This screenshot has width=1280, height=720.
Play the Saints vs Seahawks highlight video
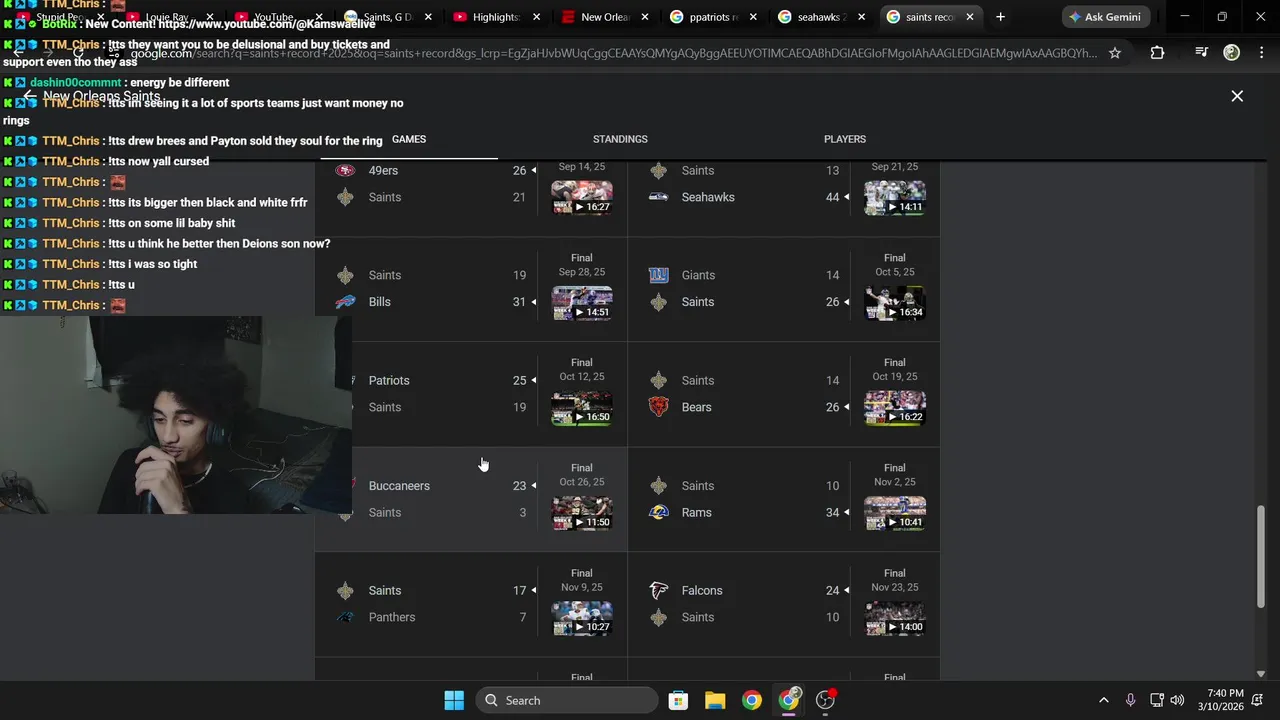pos(895,198)
